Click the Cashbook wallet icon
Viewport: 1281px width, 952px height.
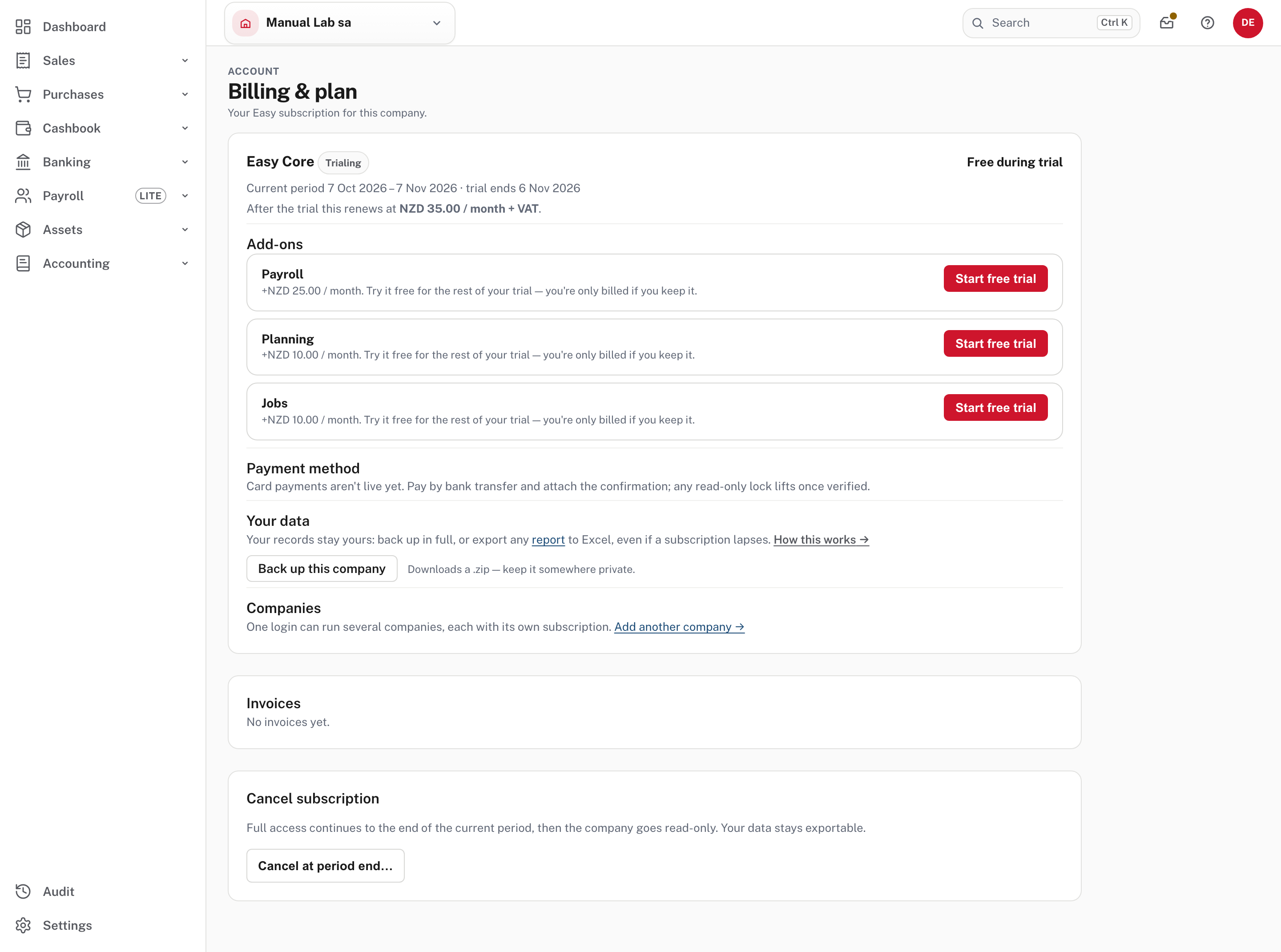[23, 128]
